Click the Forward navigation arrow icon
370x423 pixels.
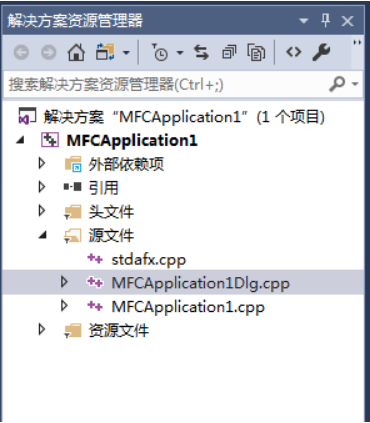tap(49, 52)
